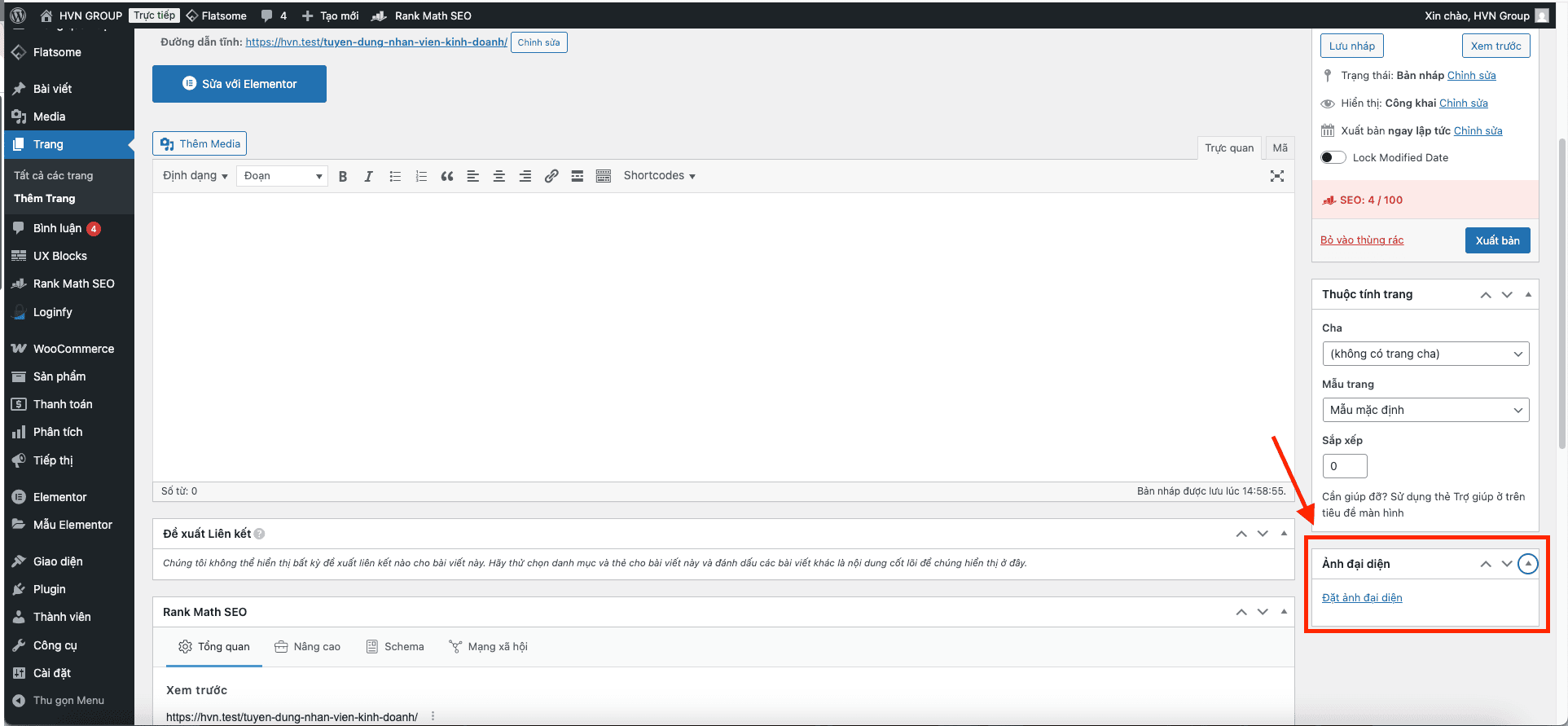Image resolution: width=1568 pixels, height=726 pixels.
Task: Select the bulleted list icon
Action: tap(395, 176)
